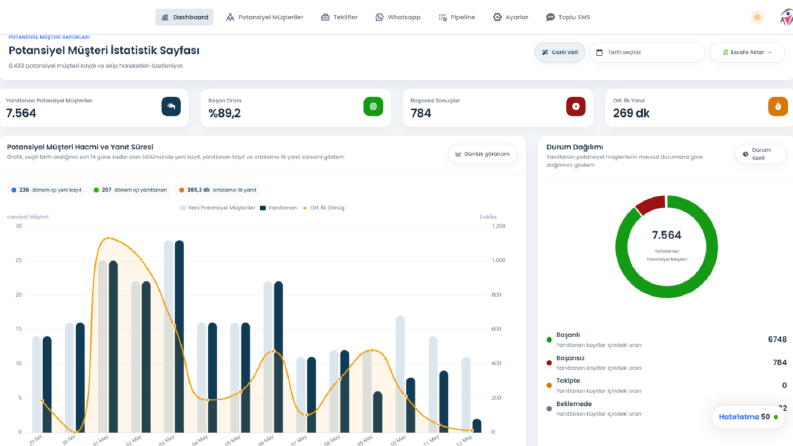Click the 7.564 total inside the donut

pyautogui.click(x=667, y=235)
